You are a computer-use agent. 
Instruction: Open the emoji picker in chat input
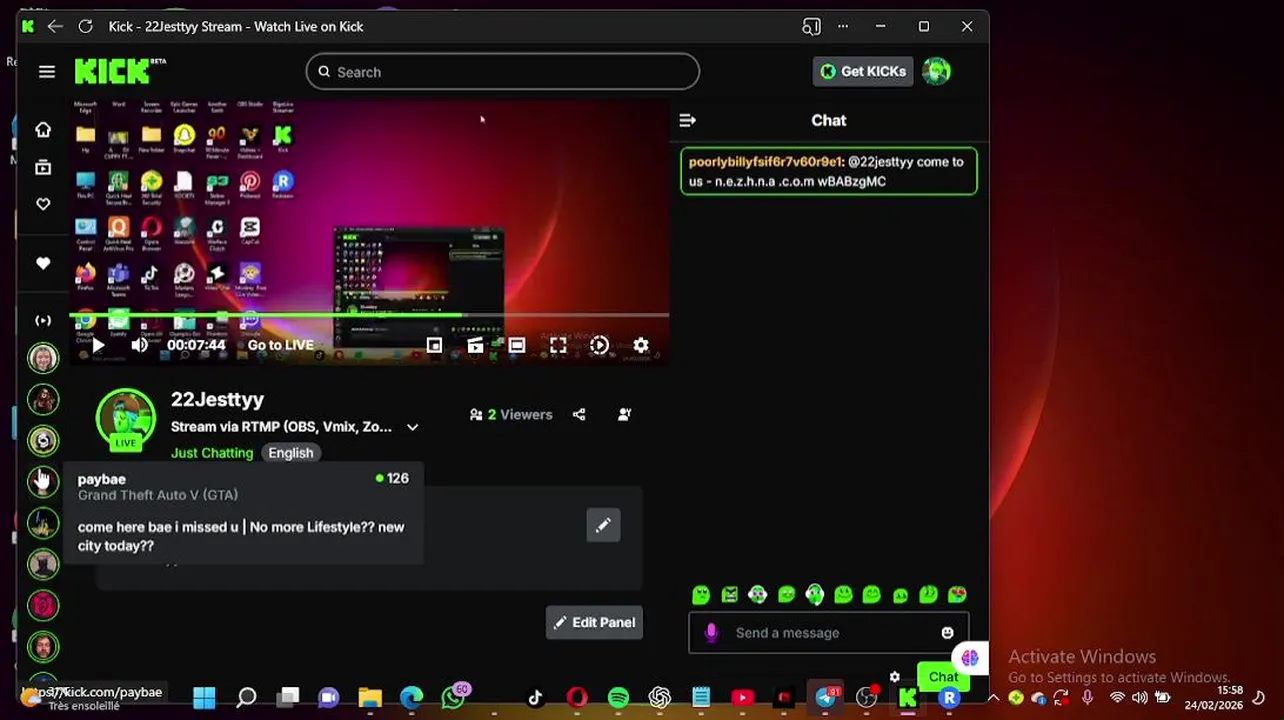(947, 633)
